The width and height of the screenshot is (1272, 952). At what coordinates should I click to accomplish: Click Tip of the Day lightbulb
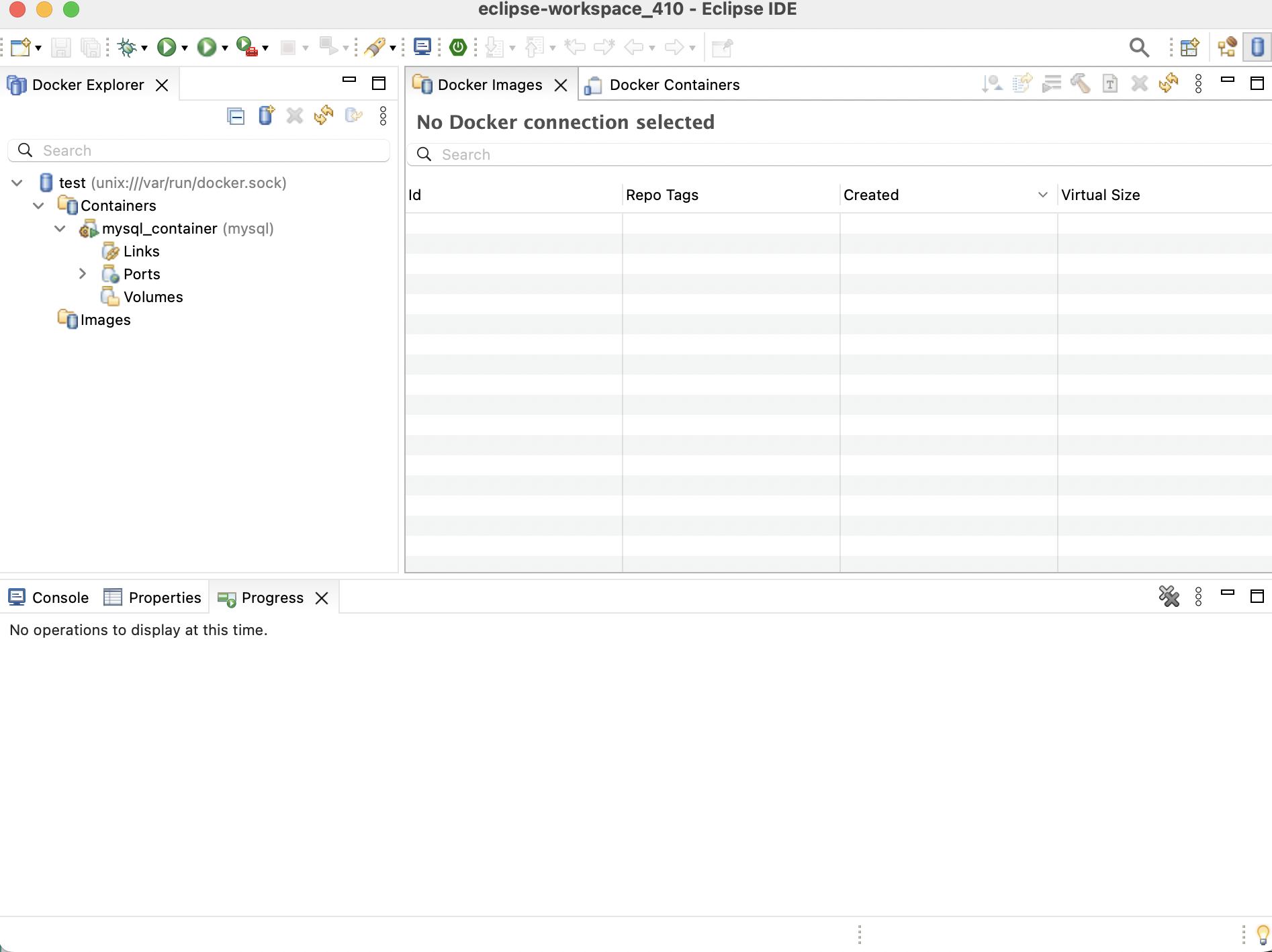point(1263,934)
